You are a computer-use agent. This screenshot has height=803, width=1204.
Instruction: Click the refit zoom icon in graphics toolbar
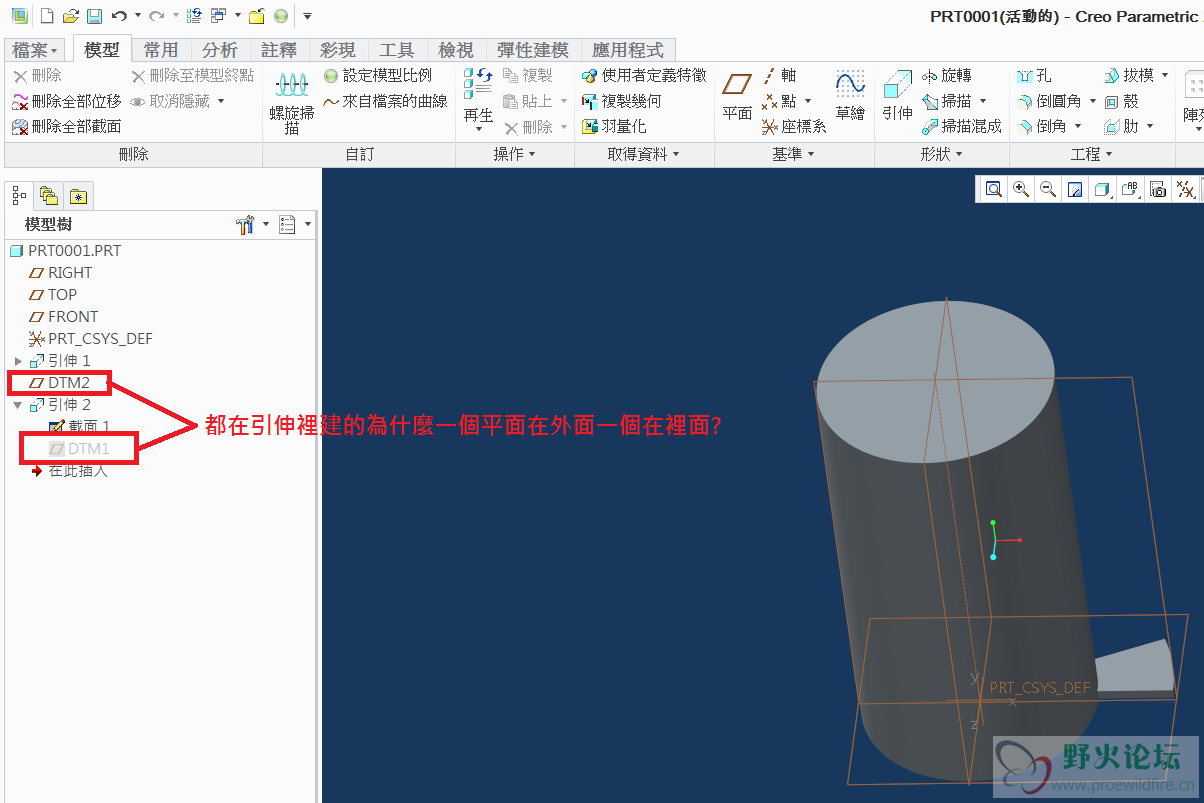[x=993, y=189]
